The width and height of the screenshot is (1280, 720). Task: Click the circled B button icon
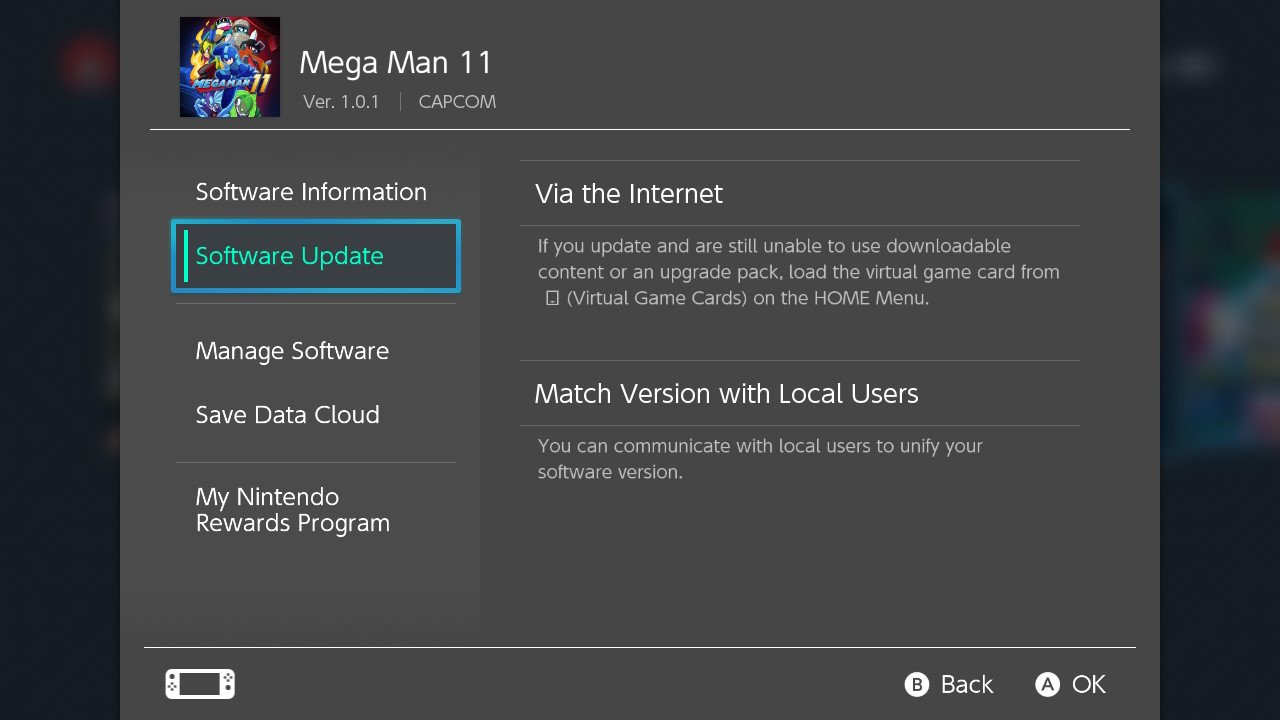click(917, 684)
